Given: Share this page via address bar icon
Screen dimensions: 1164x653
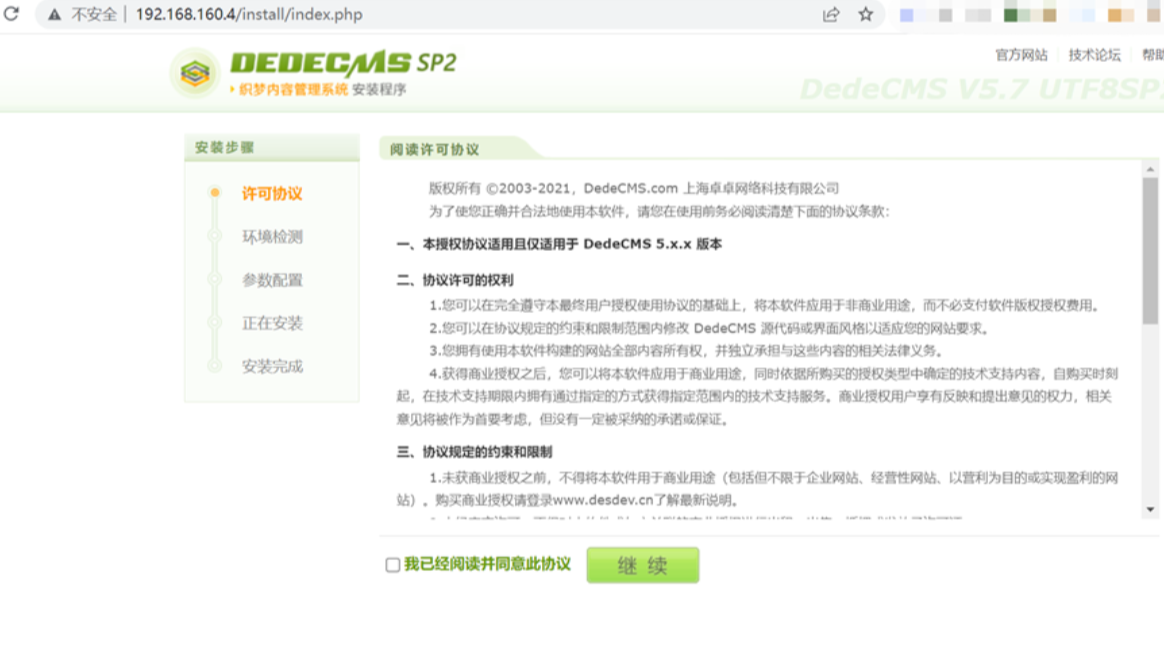Looking at the screenshot, I should (x=831, y=14).
